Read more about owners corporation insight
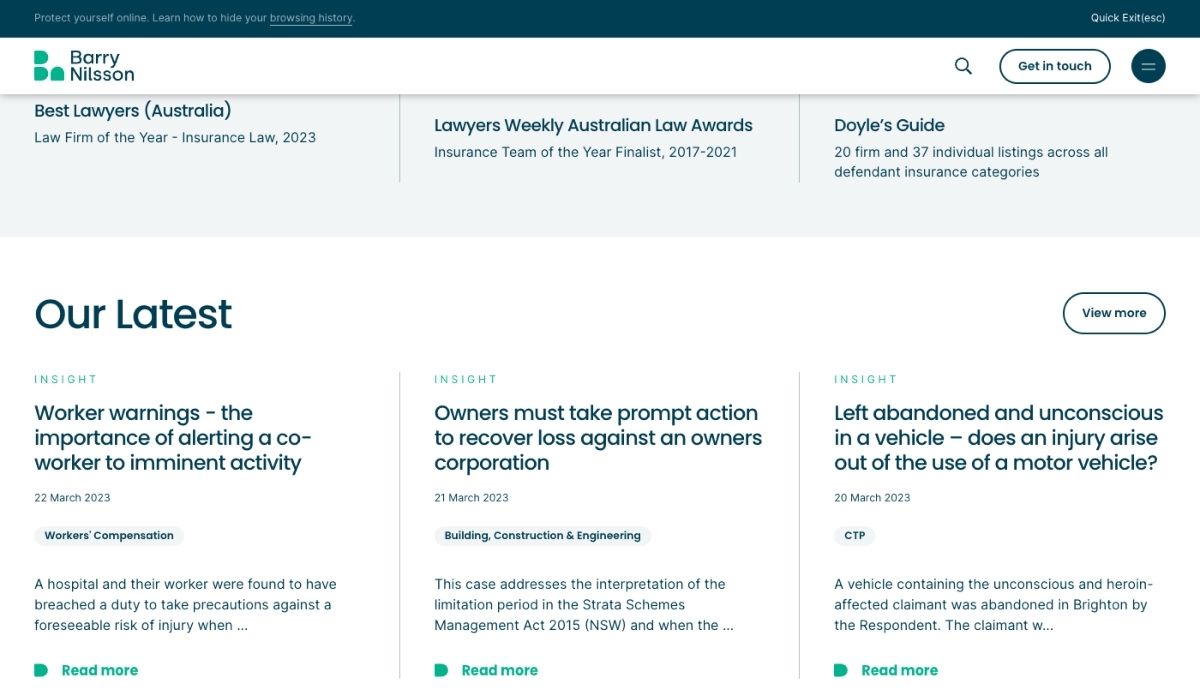Screen dimensions: 1200x700 tap(499, 670)
